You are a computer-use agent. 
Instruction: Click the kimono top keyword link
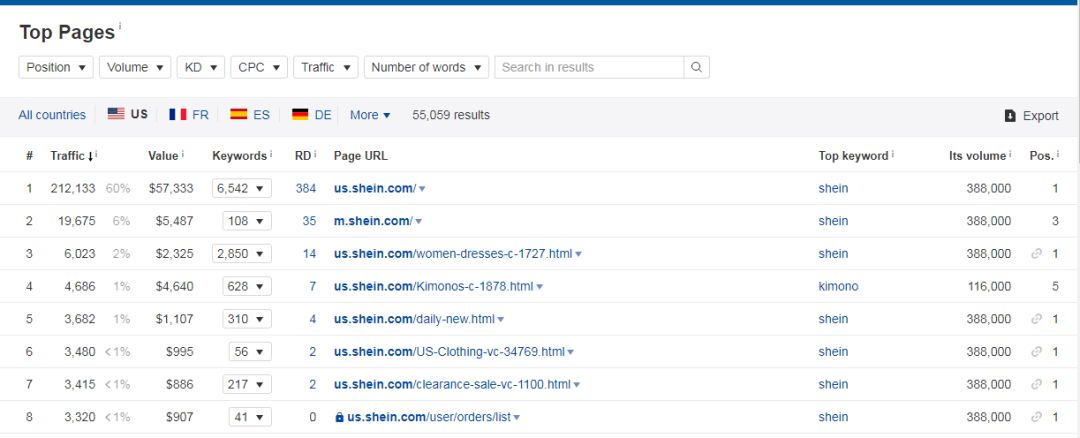(x=838, y=286)
